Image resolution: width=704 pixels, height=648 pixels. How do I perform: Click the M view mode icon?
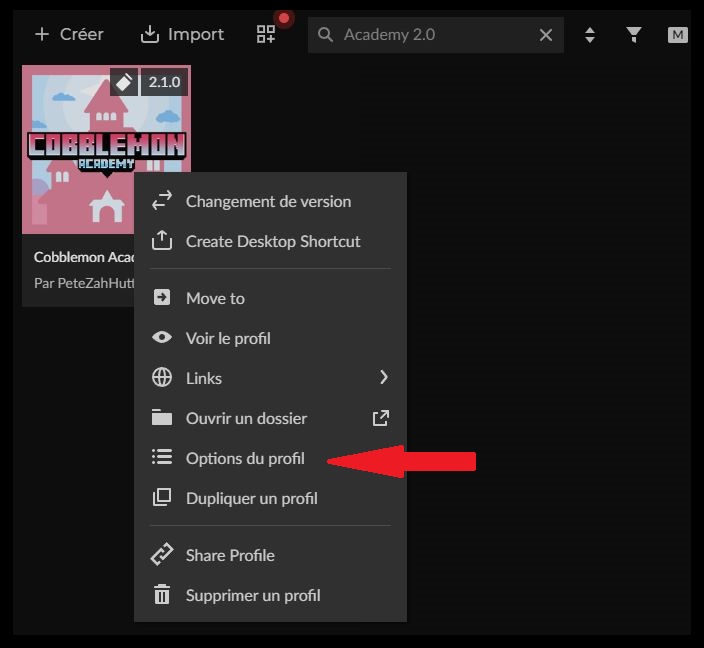point(678,35)
